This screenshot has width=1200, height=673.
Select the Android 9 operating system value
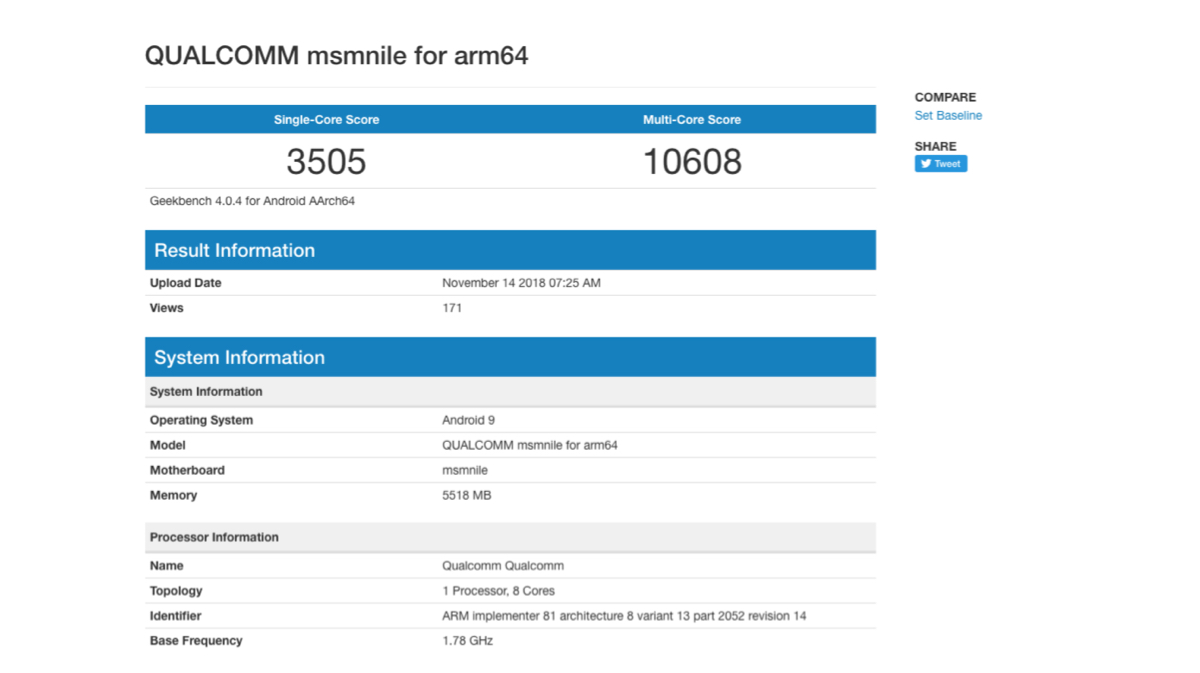pos(468,420)
